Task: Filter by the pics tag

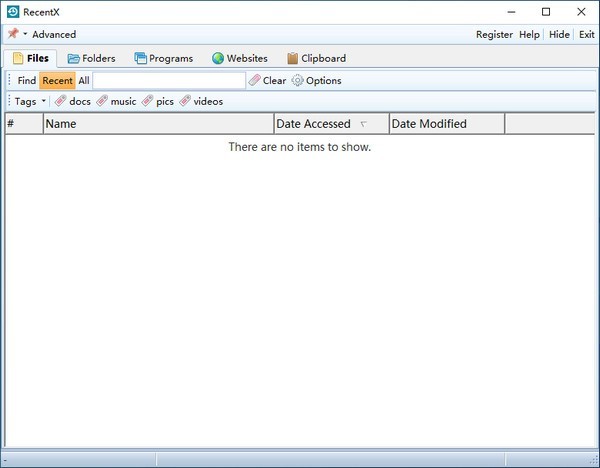Action: click(158, 101)
